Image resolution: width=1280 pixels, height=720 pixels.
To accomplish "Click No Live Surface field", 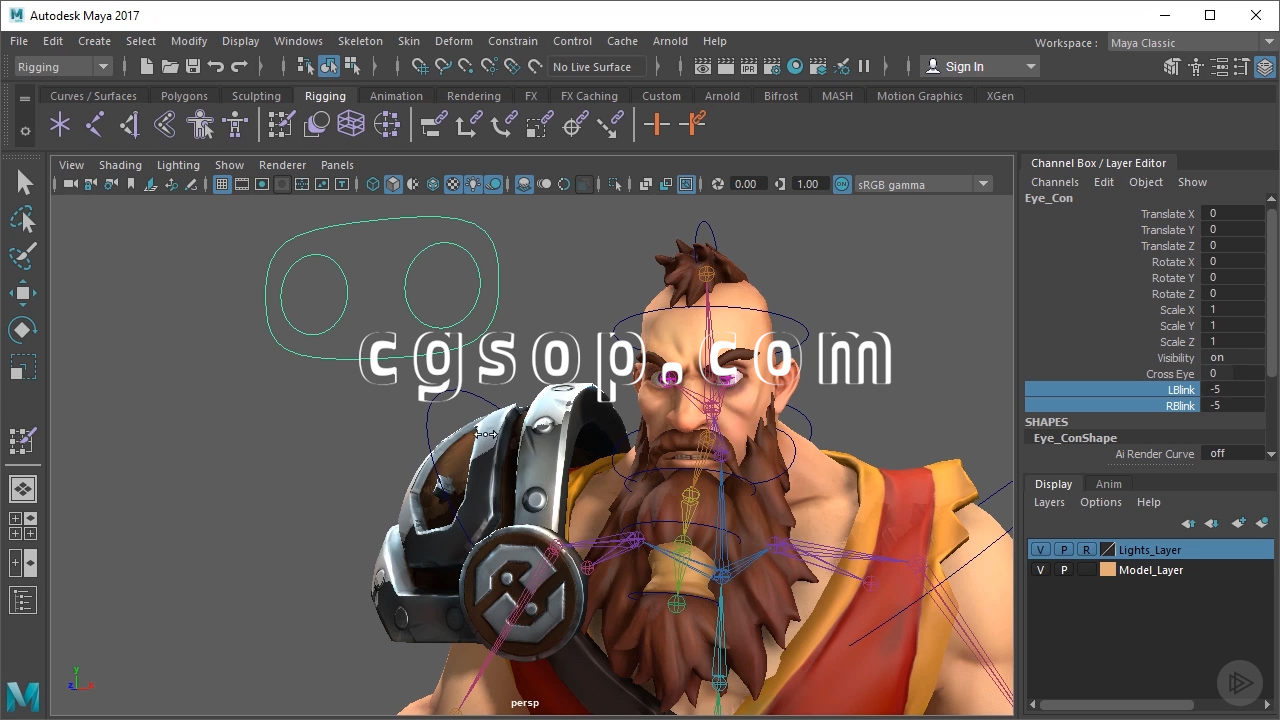I will coord(596,67).
